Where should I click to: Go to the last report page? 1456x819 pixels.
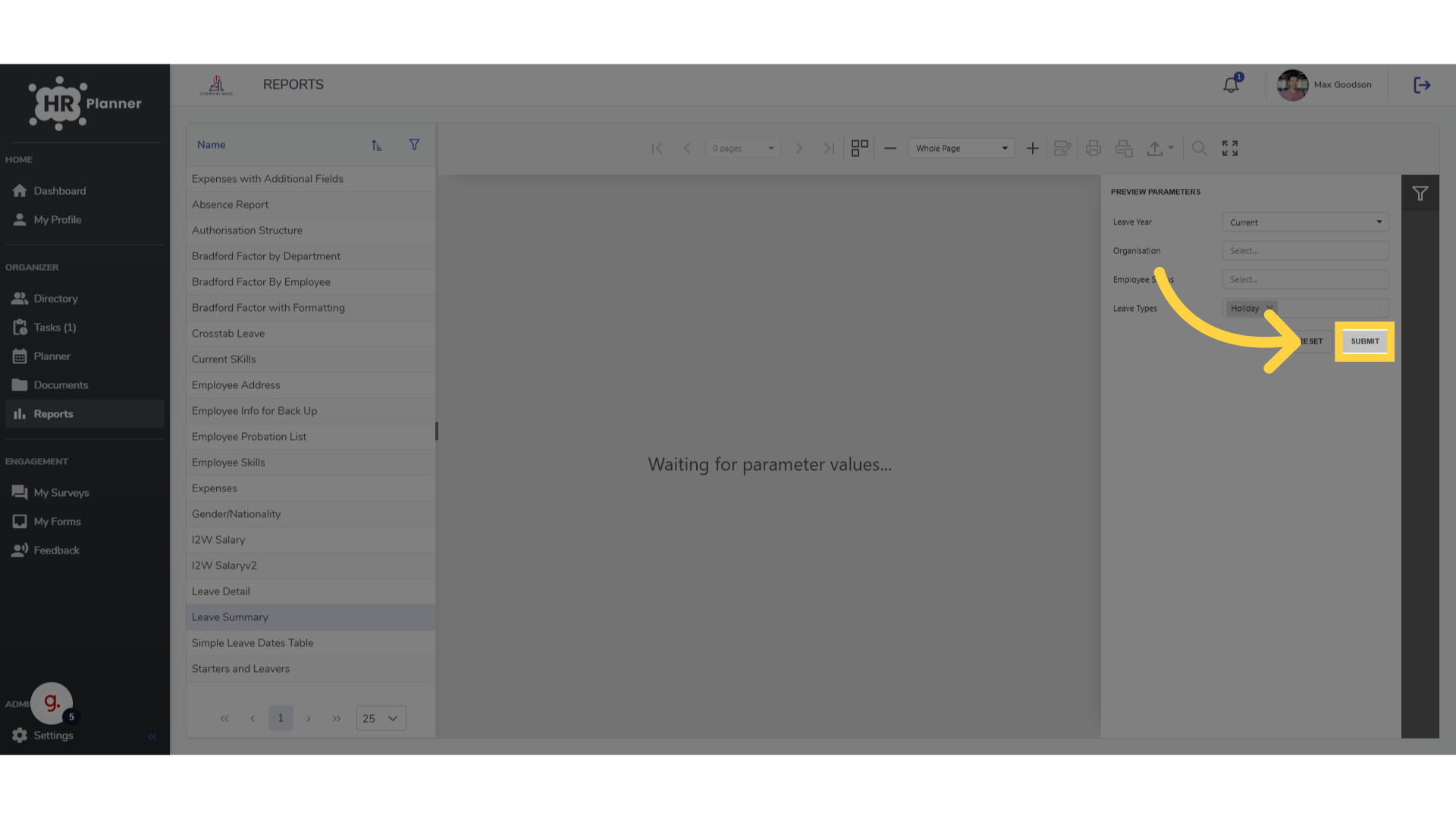[829, 149]
